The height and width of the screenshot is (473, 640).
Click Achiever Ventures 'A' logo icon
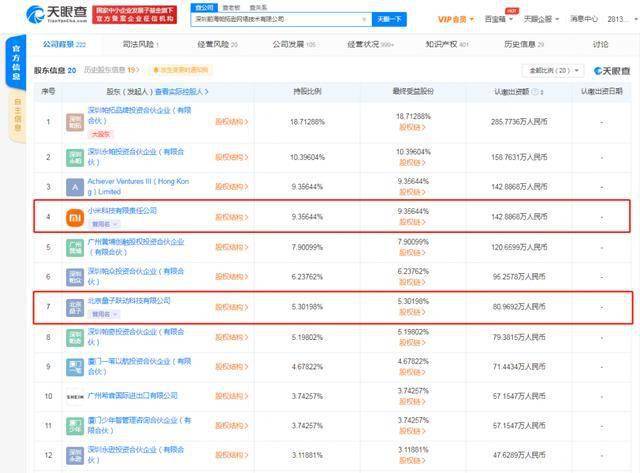point(76,186)
